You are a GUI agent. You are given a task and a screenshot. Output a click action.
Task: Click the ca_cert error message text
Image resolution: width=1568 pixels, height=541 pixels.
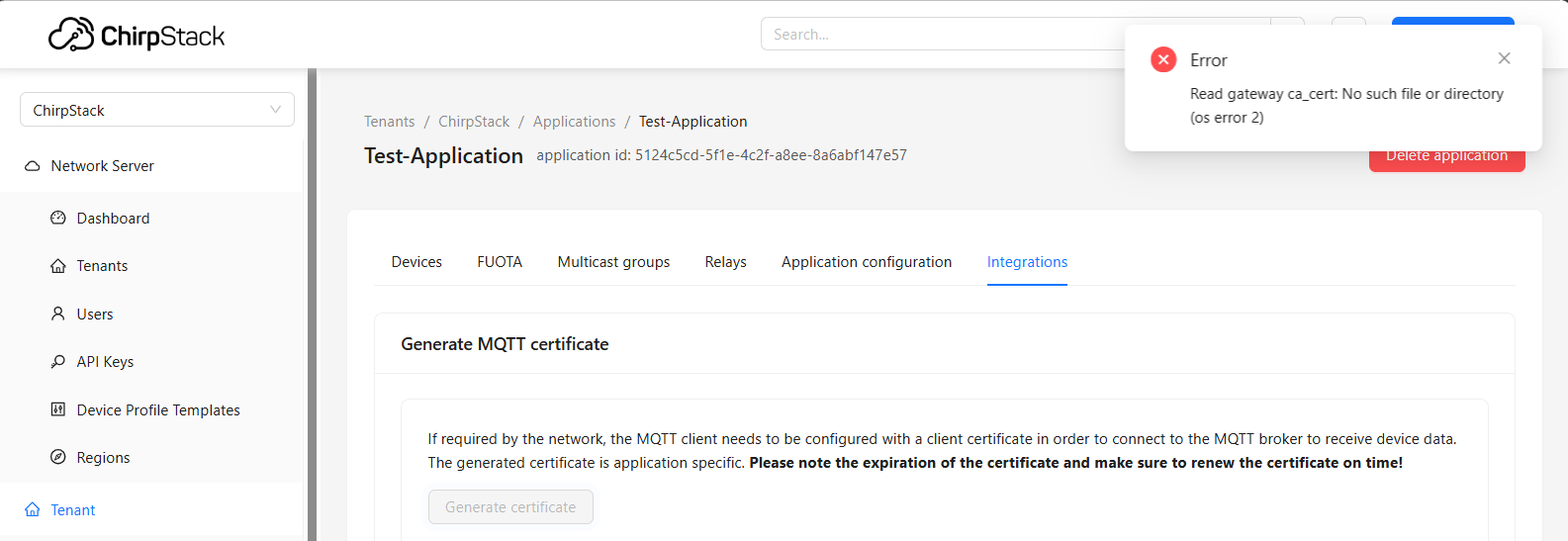pos(1346,106)
